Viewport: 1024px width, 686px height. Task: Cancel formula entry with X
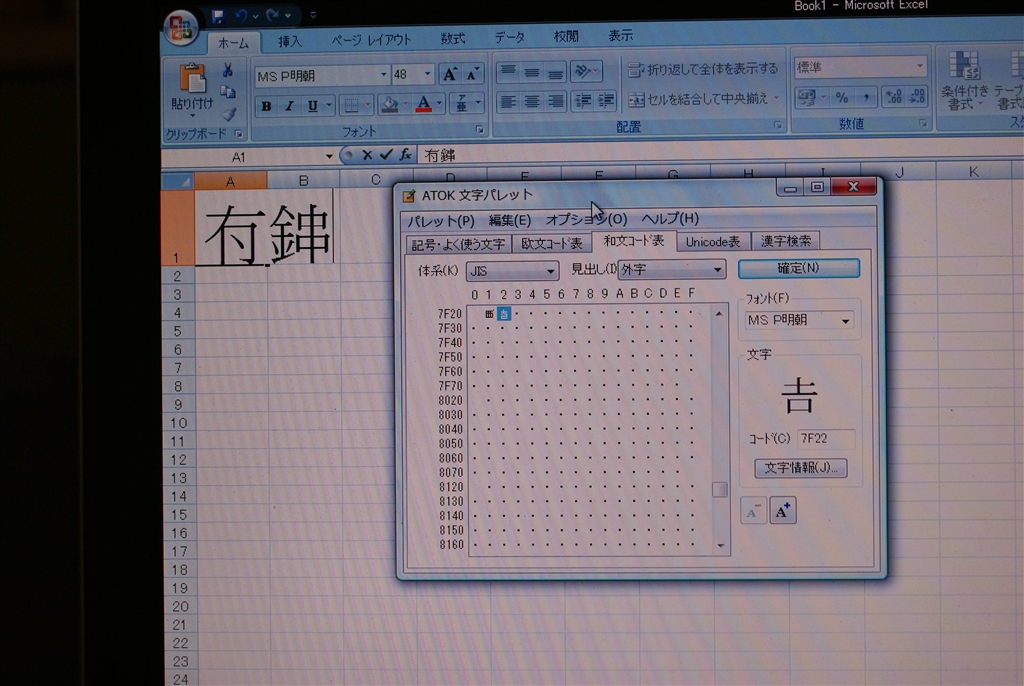[367, 155]
